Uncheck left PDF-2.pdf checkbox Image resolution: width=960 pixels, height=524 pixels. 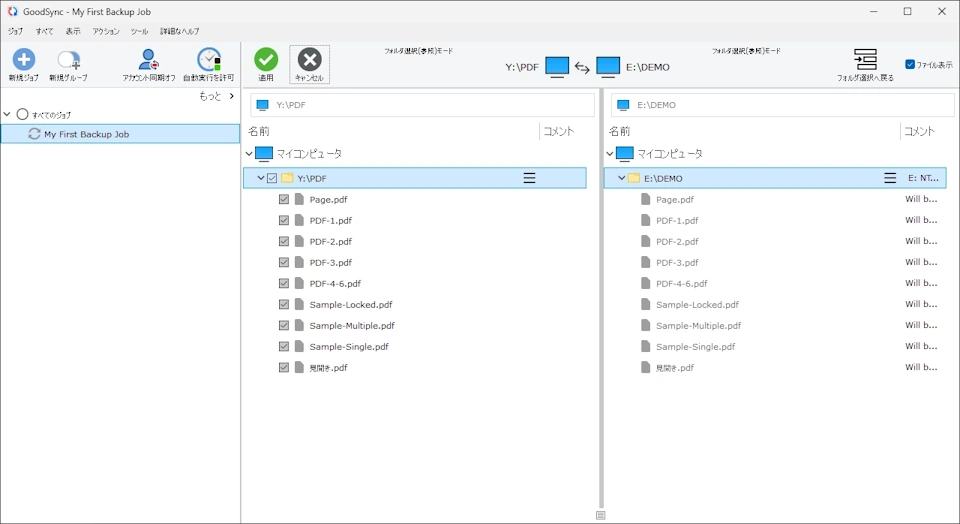click(283, 241)
